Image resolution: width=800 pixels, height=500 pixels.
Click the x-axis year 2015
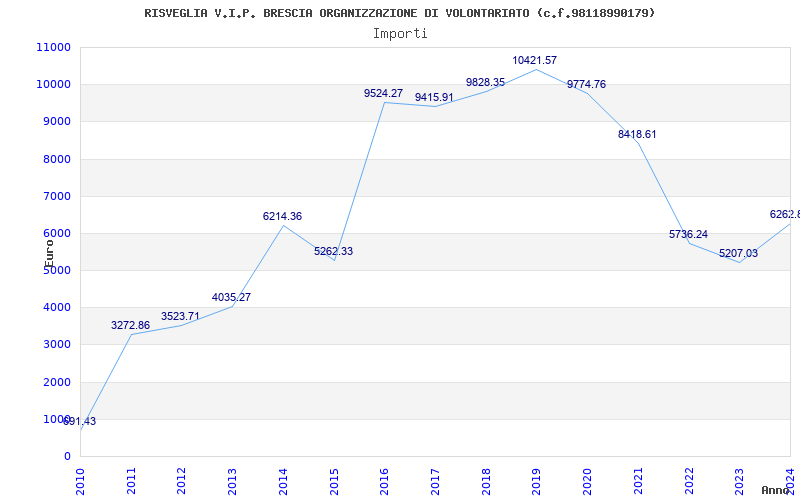334,481
